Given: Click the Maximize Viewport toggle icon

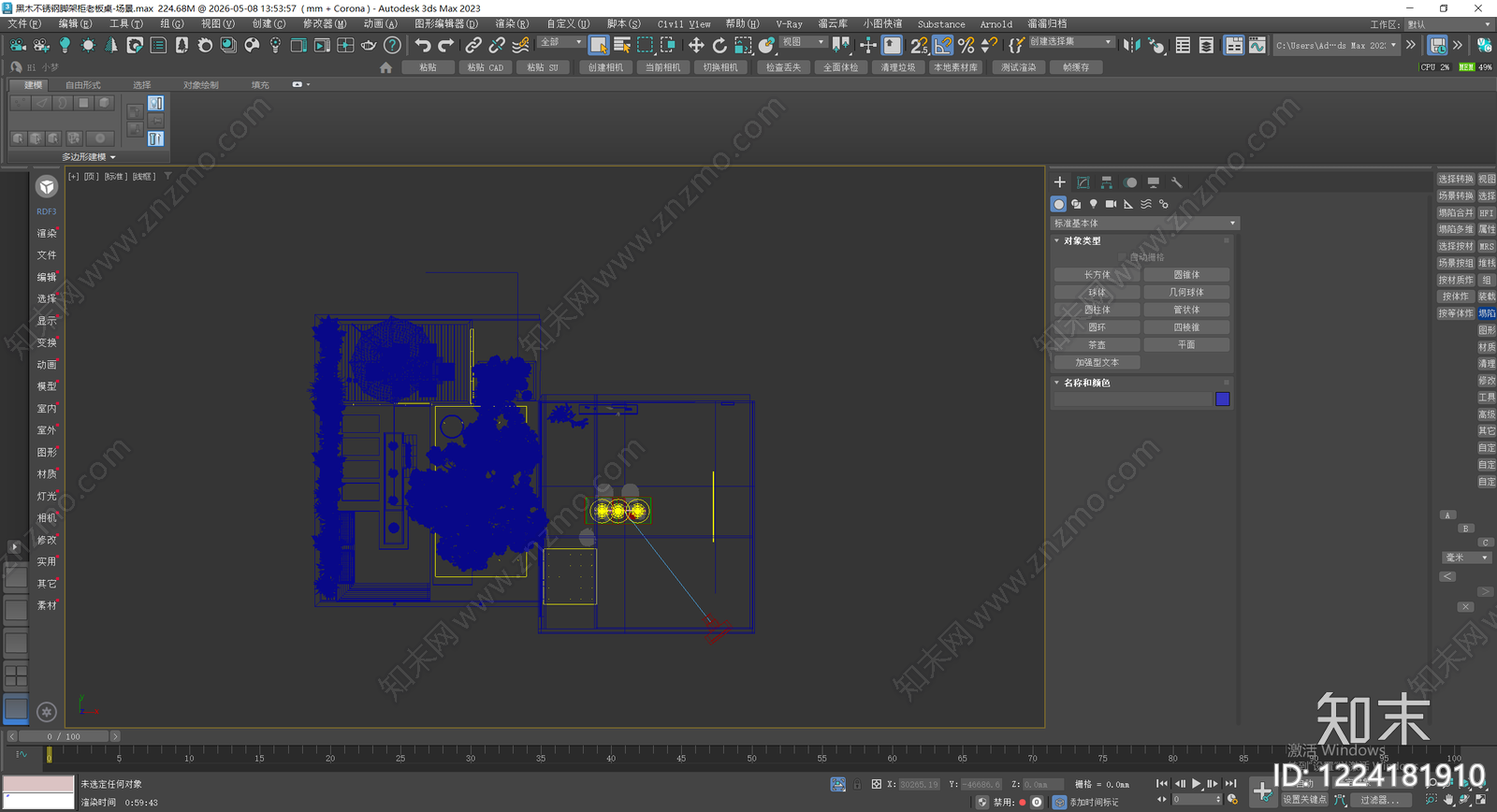Looking at the screenshot, I should pyautogui.click(x=1481, y=800).
